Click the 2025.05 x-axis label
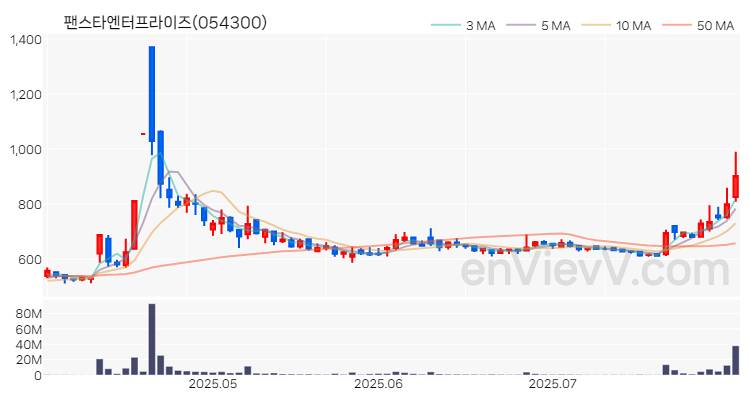 tap(213, 384)
